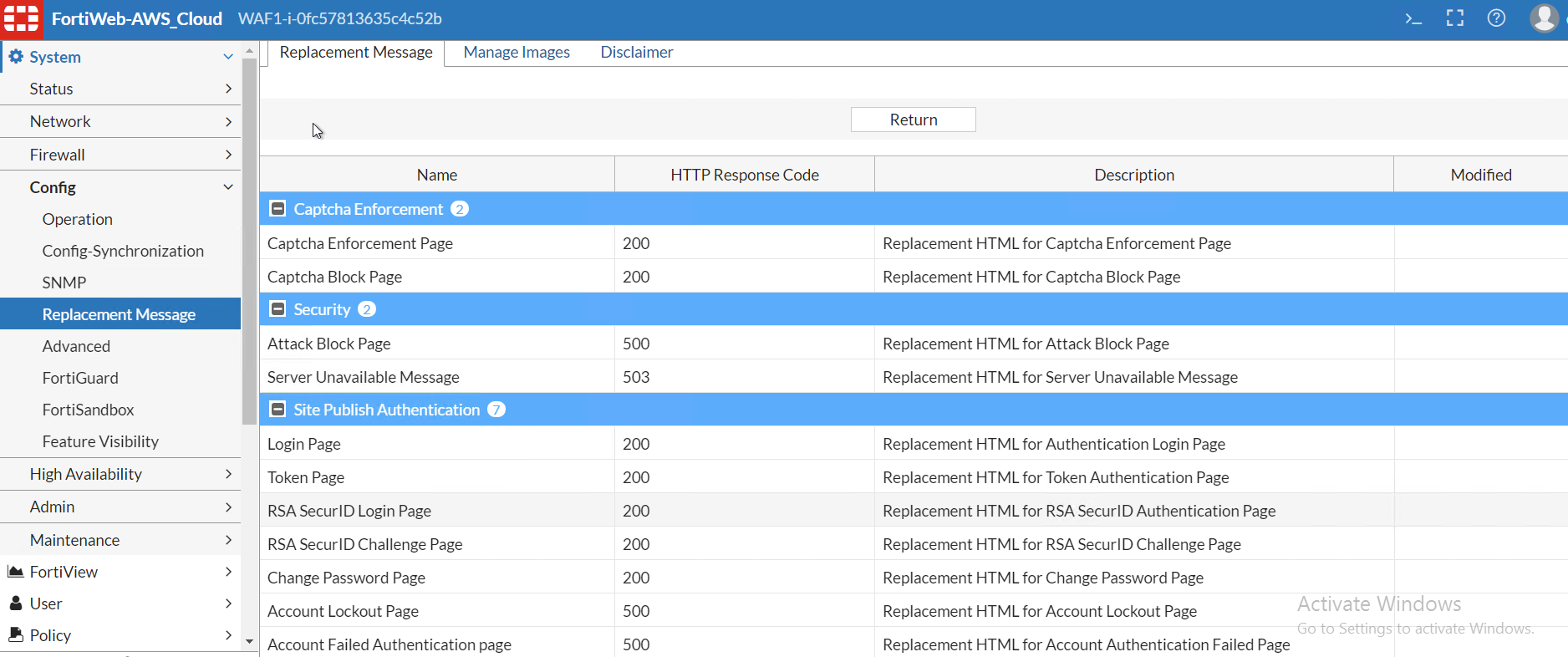Viewport: 1568px width, 657px height.
Task: Click the User person icon in sidebar
Action: pyautogui.click(x=15, y=604)
